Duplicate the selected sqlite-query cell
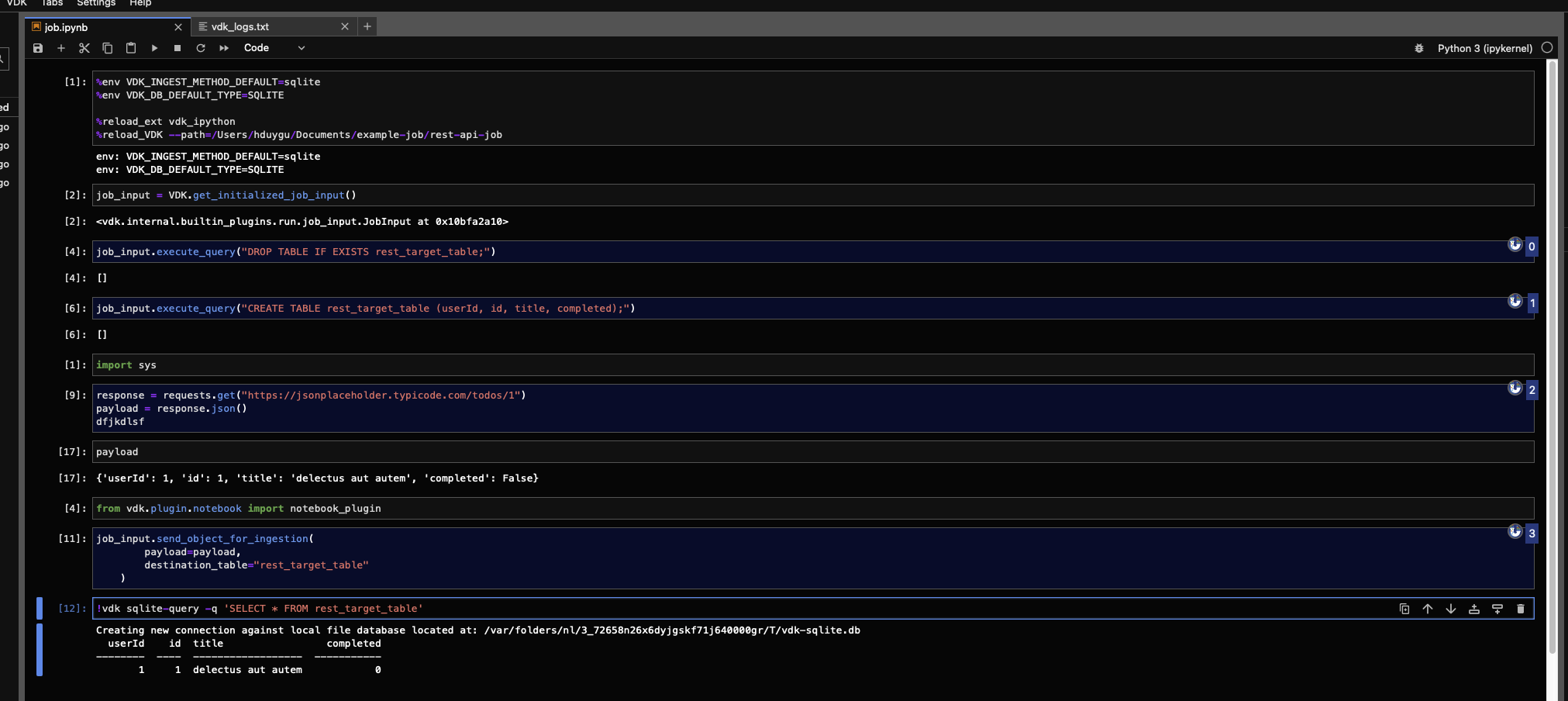The width and height of the screenshot is (1568, 701). pos(1404,609)
